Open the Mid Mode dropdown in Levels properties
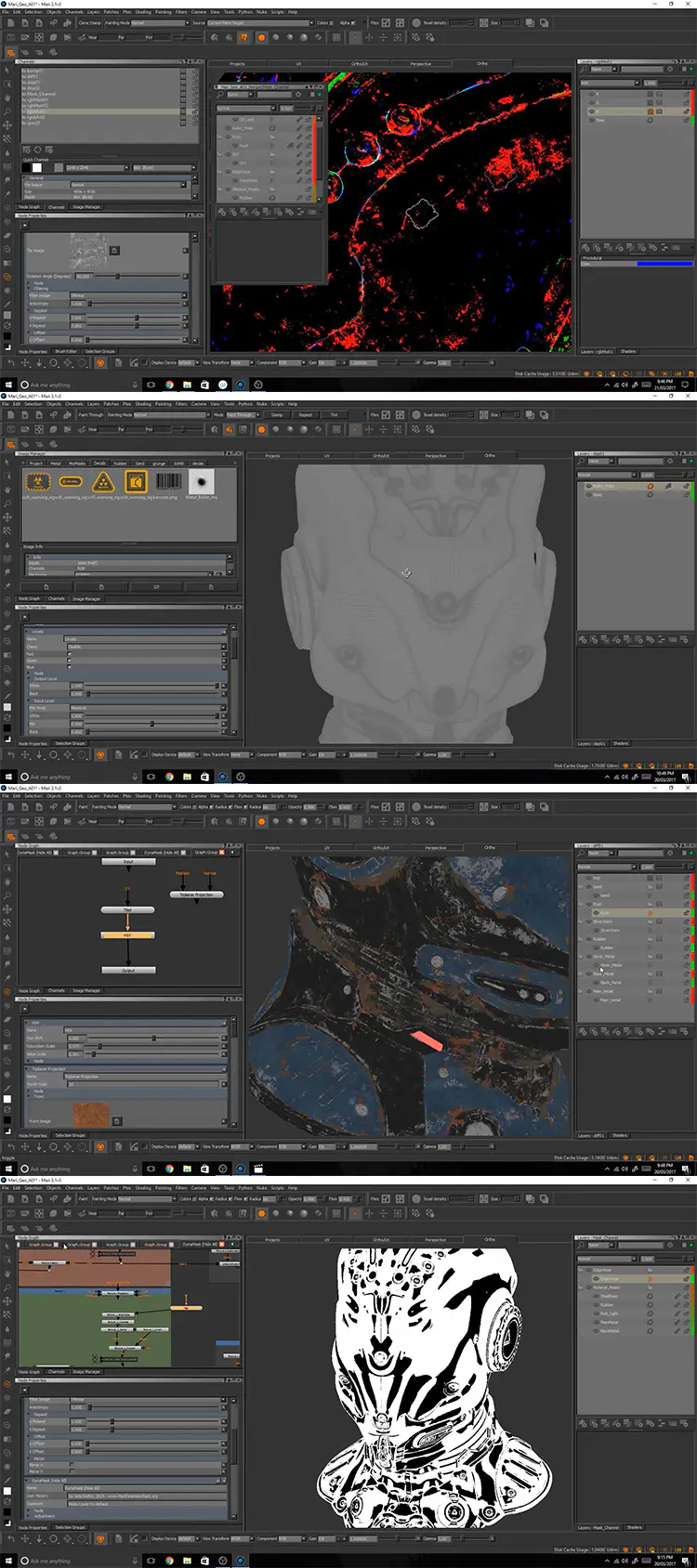Viewport: 697px width, 1568px height. point(147,708)
